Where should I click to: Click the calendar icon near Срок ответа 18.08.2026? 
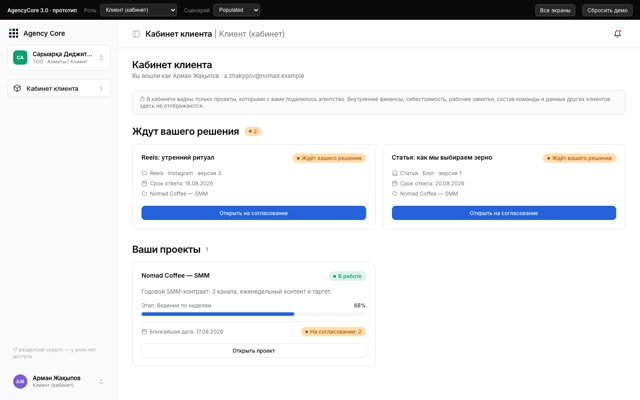pos(144,183)
